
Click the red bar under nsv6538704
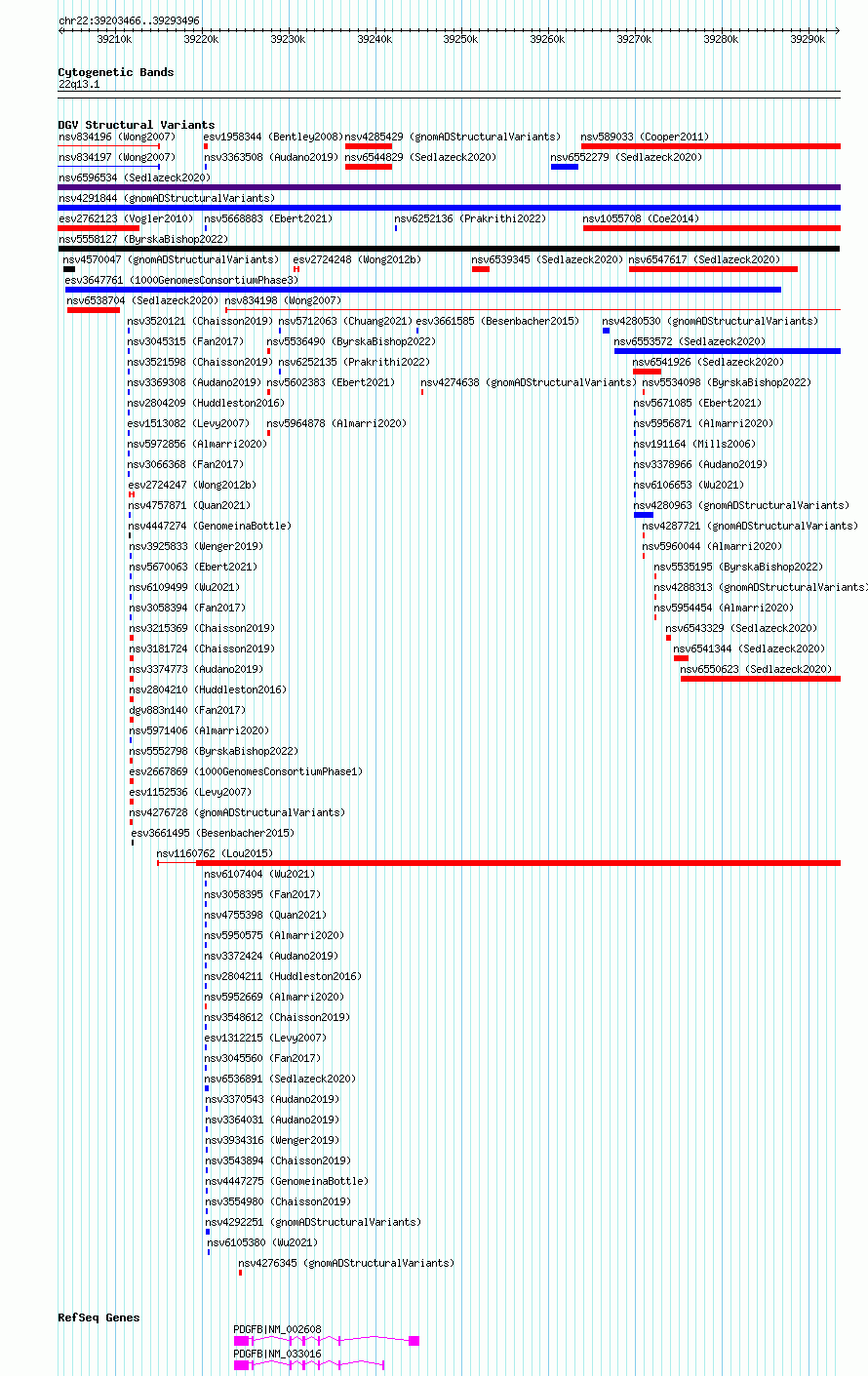click(94, 310)
